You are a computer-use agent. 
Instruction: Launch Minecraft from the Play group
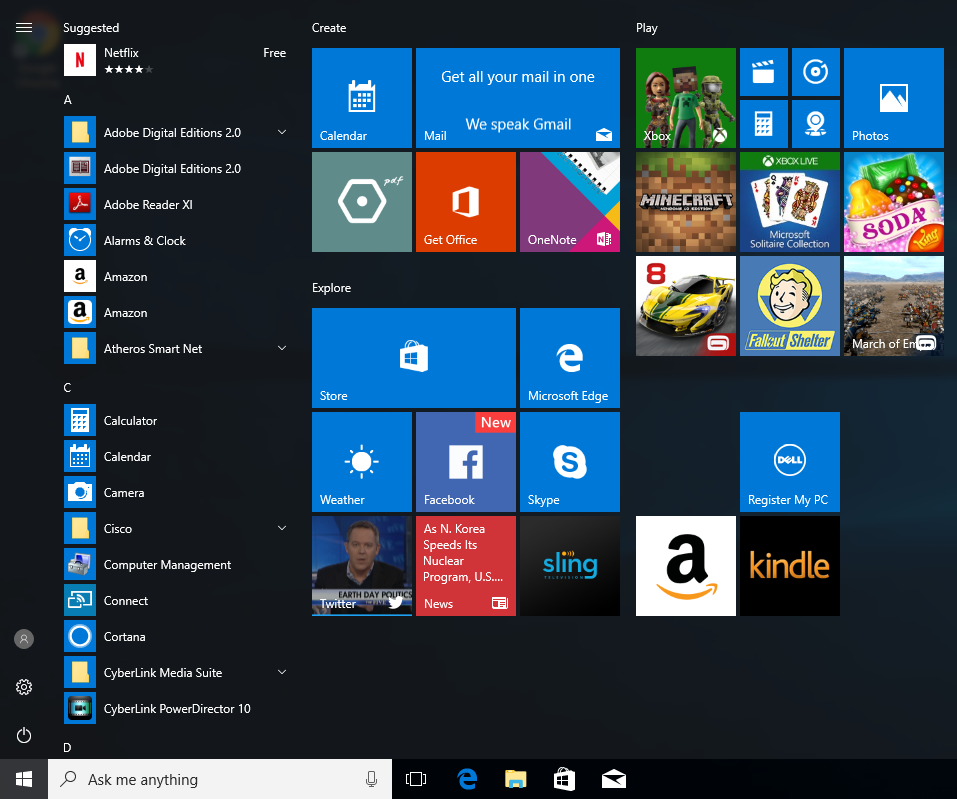pyautogui.click(x=685, y=202)
